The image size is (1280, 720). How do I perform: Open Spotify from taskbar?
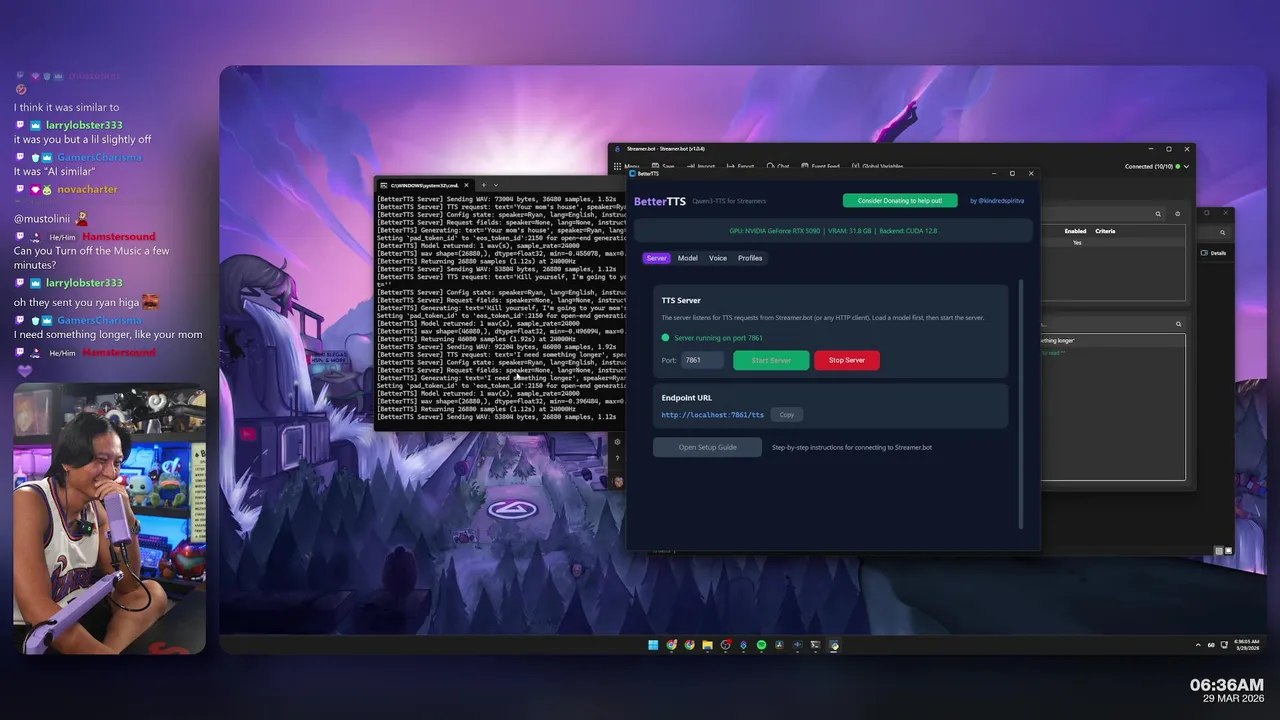pyautogui.click(x=761, y=645)
